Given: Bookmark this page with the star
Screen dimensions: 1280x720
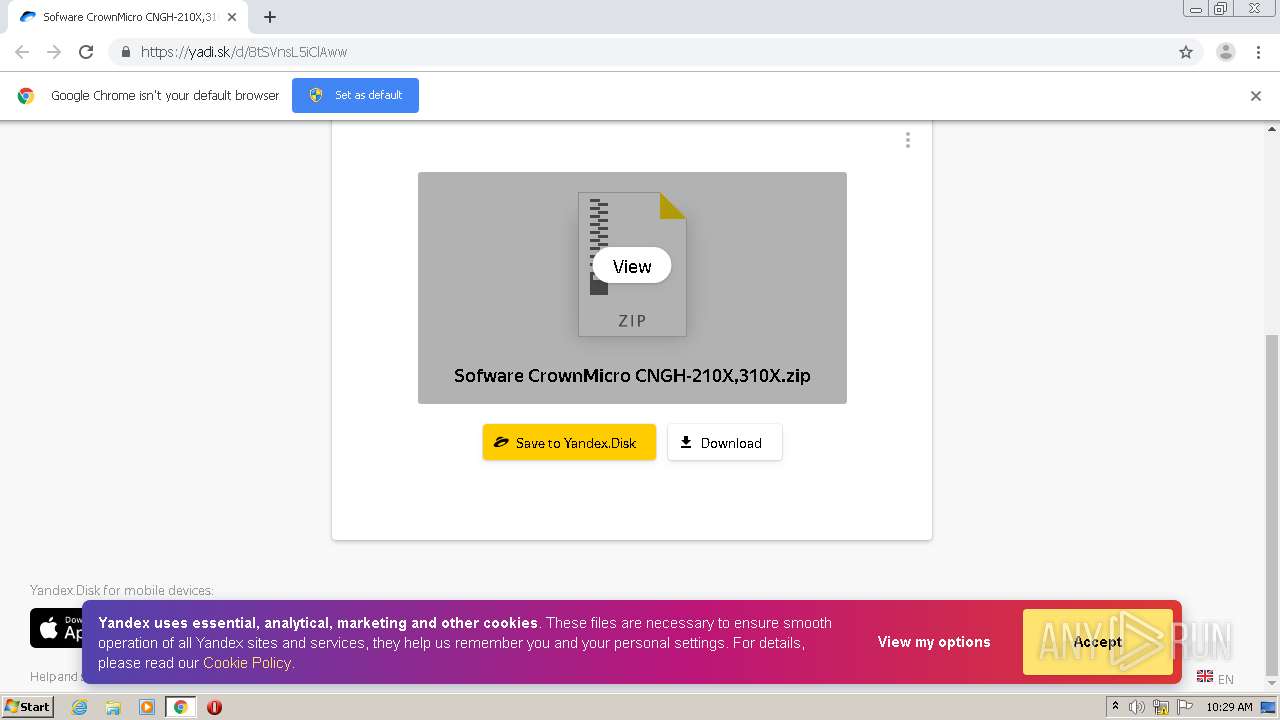Looking at the screenshot, I should (x=1186, y=52).
